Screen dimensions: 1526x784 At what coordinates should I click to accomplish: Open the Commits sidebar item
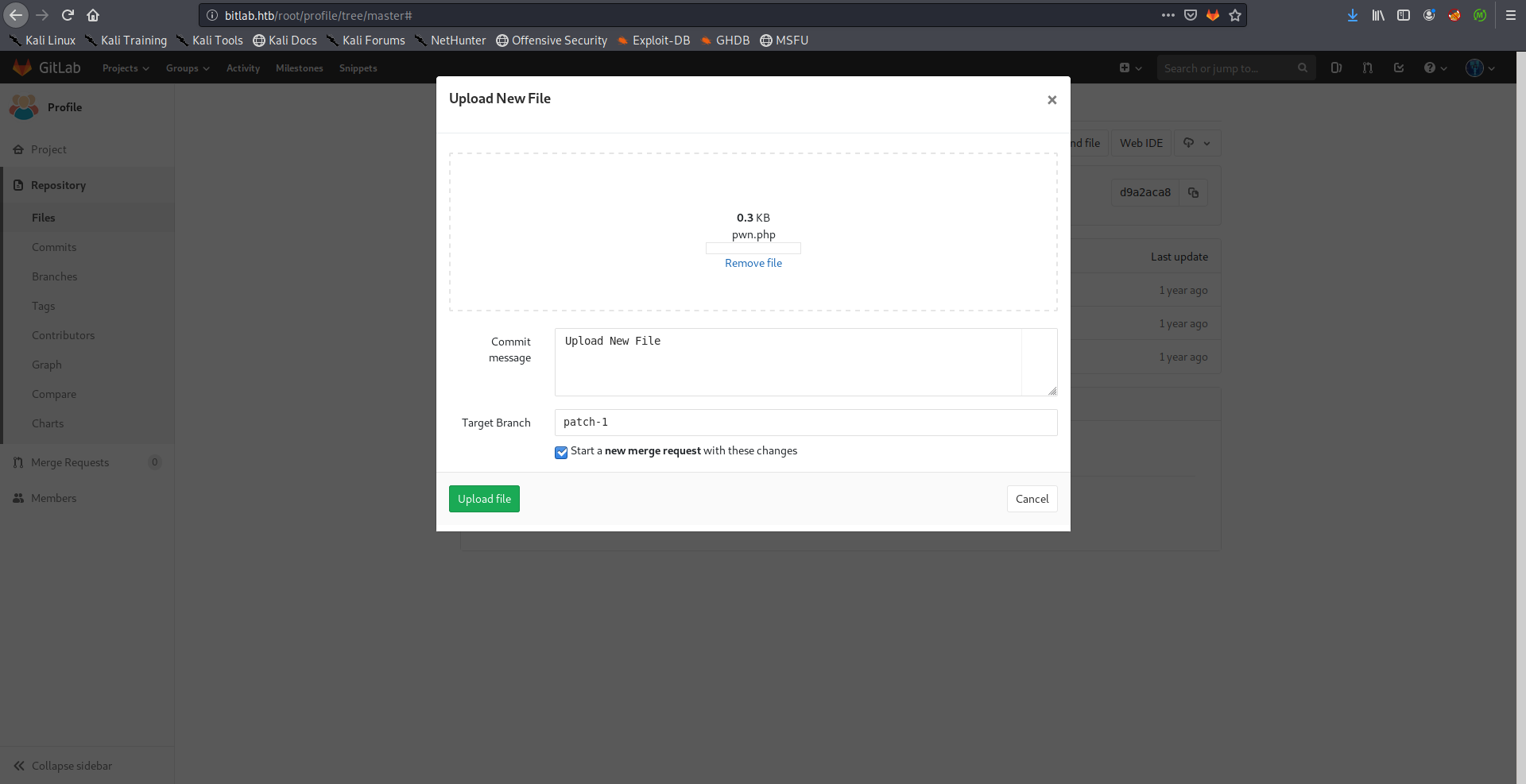pyautogui.click(x=54, y=247)
